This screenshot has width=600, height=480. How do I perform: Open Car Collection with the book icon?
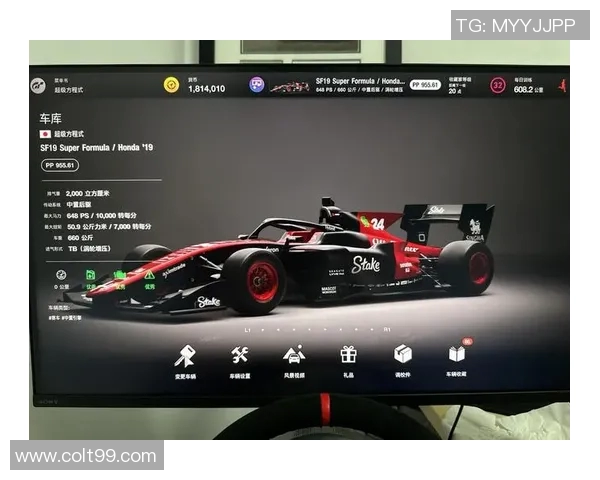(456, 359)
